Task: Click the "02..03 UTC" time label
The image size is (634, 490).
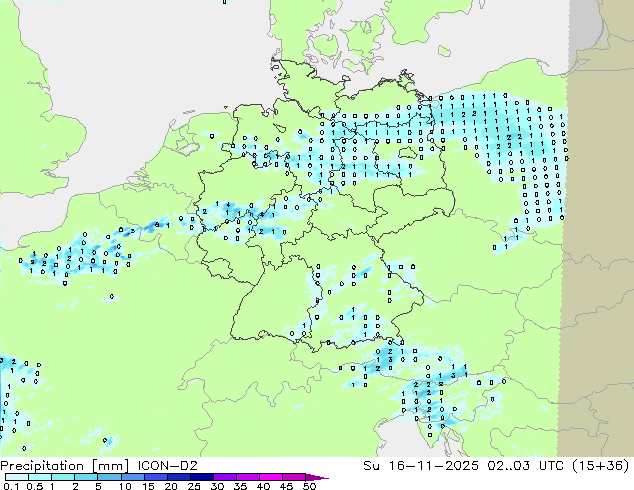Action: coord(525,466)
